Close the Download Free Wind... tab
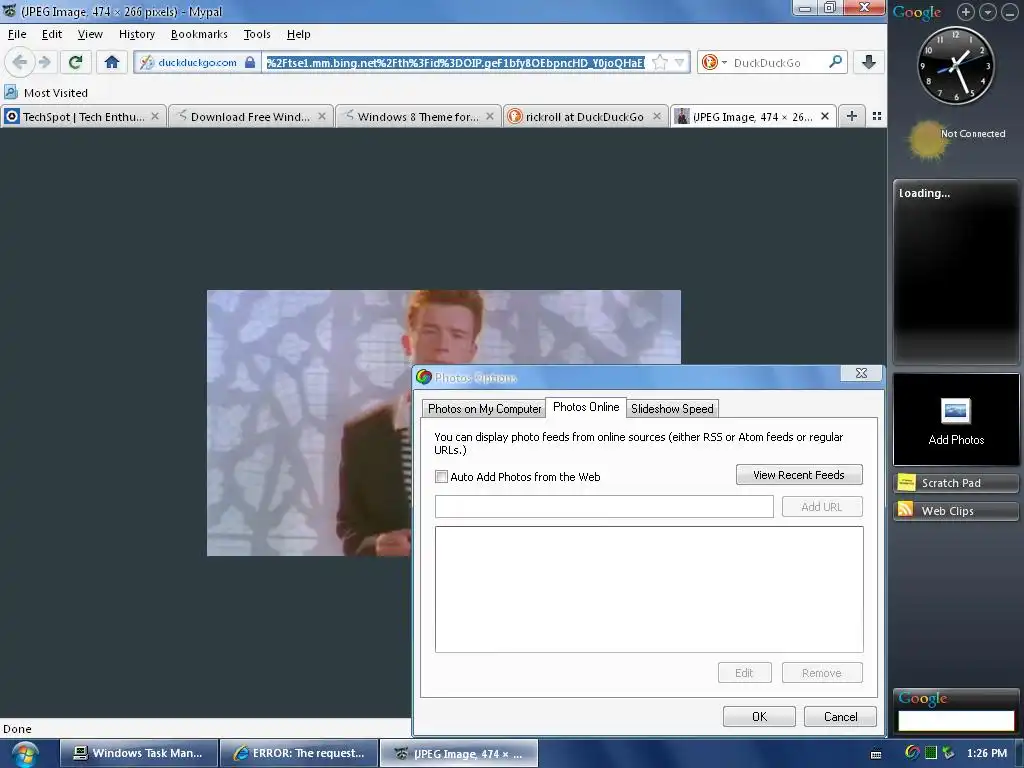 point(322,116)
